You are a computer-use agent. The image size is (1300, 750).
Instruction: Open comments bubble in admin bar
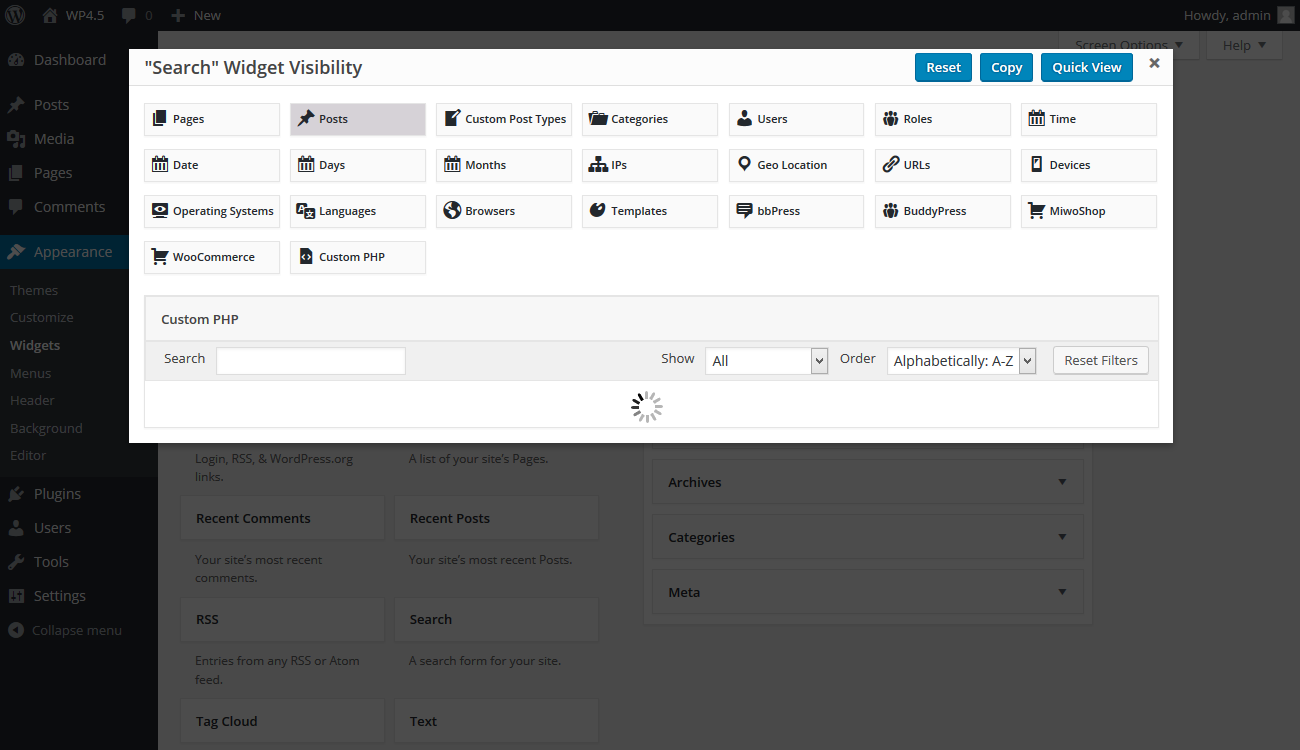(x=136, y=15)
